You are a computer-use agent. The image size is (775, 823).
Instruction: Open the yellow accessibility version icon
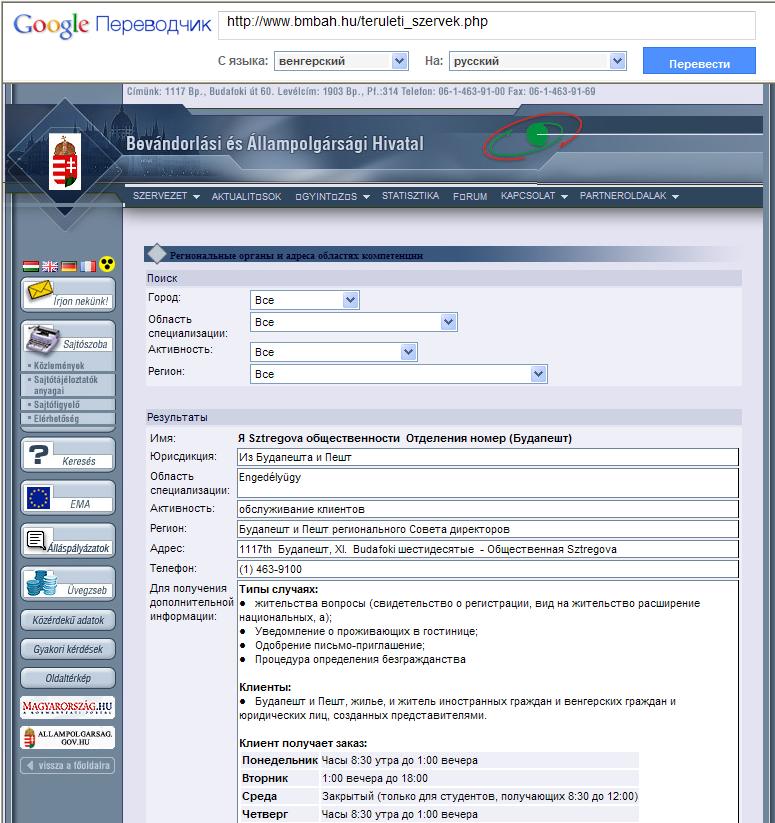[107, 264]
